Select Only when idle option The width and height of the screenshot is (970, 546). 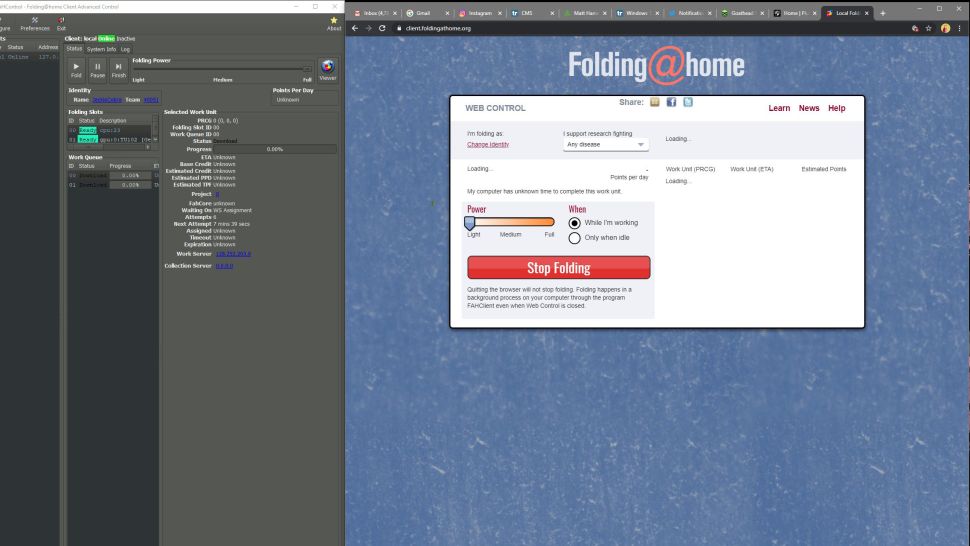click(x=575, y=238)
